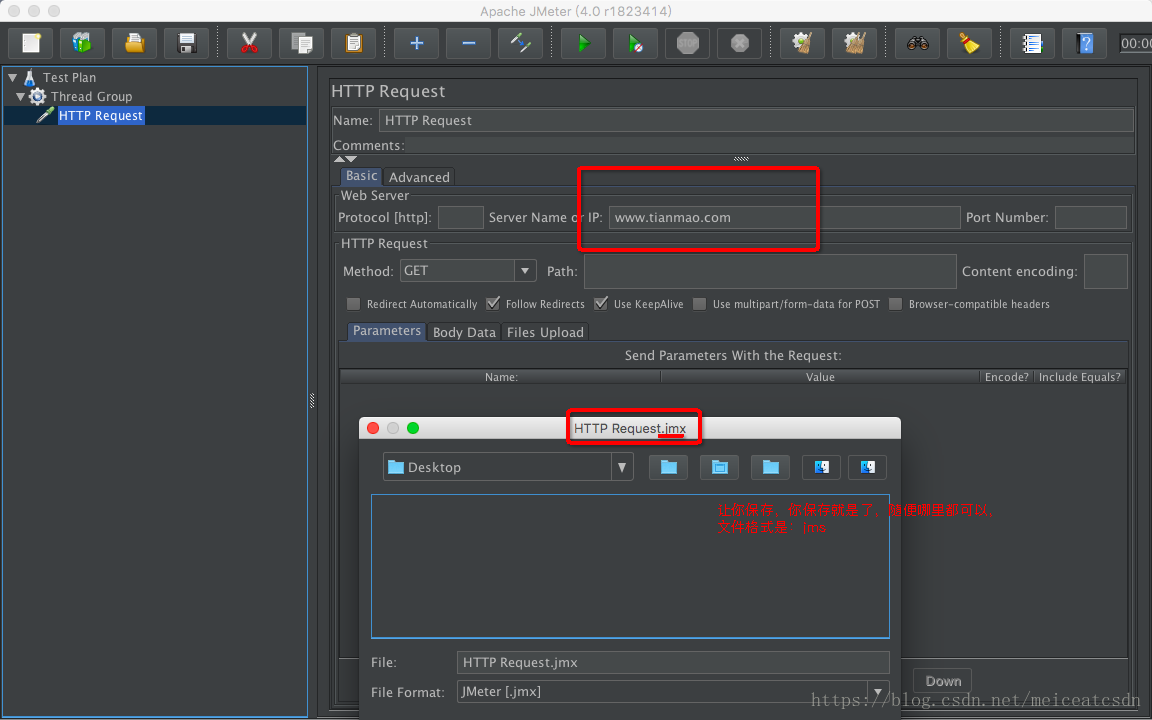Click the Open file folder icon
This screenshot has height=720, width=1152.
pyautogui.click(x=134, y=43)
